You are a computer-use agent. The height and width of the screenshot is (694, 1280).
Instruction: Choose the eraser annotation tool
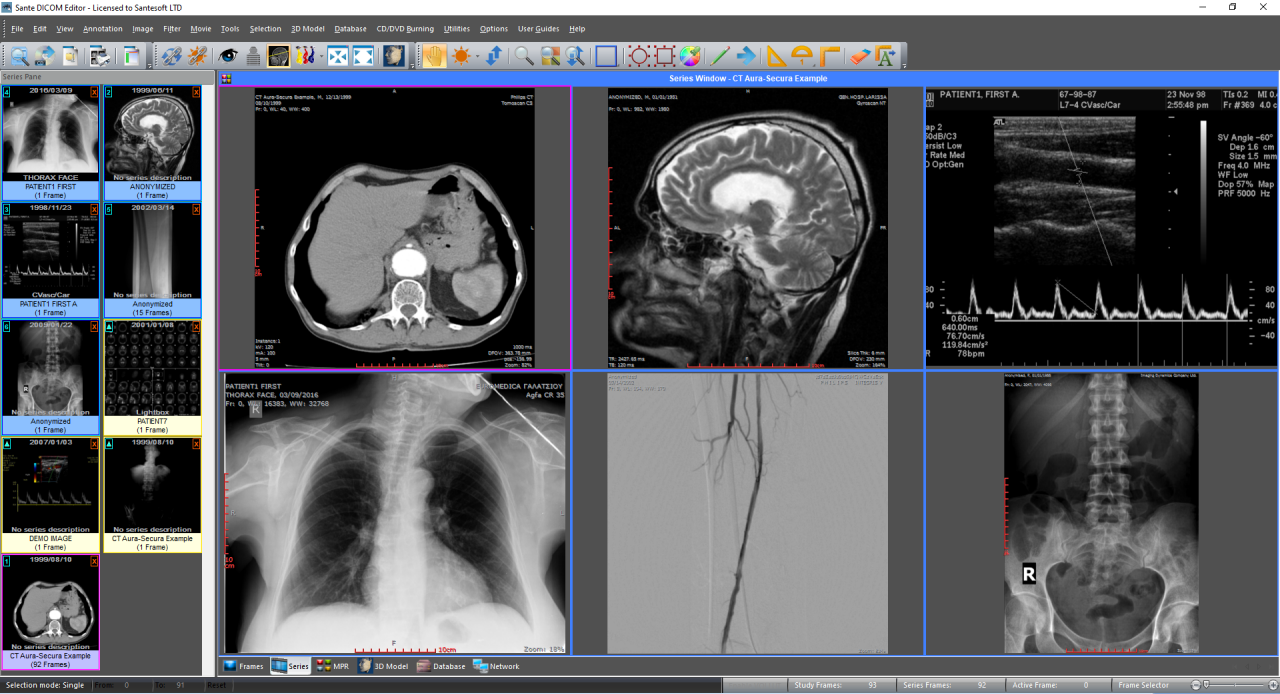pos(861,56)
